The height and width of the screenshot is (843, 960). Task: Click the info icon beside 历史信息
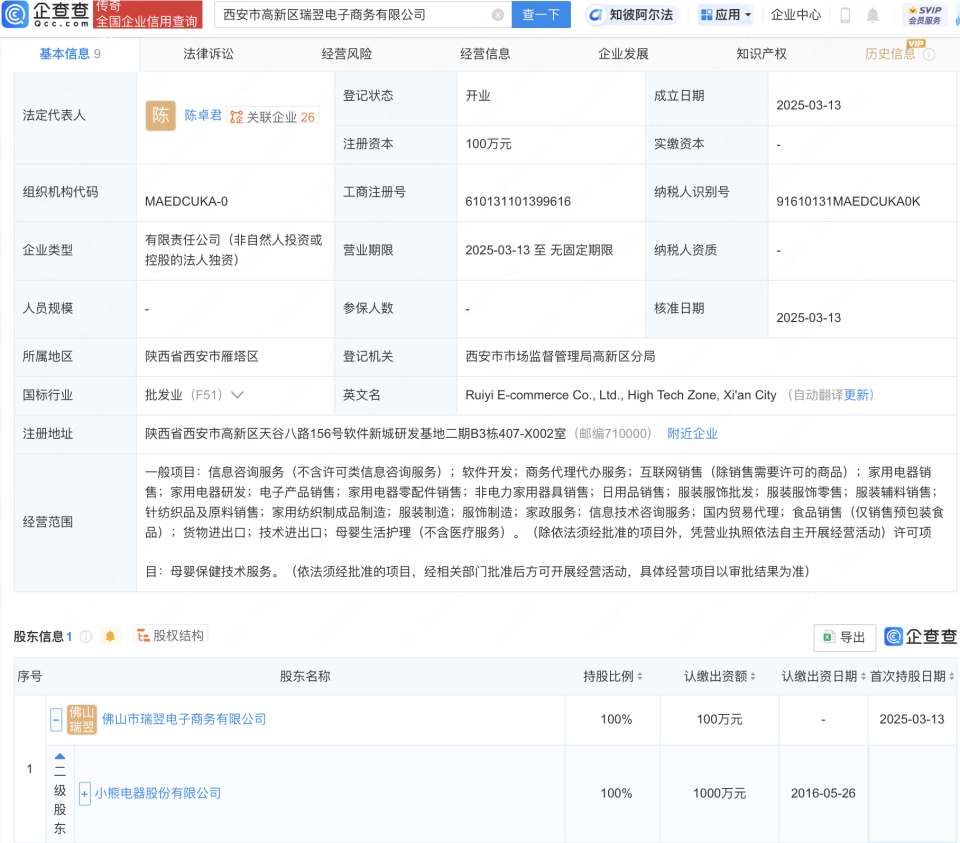pyautogui.click(x=929, y=54)
